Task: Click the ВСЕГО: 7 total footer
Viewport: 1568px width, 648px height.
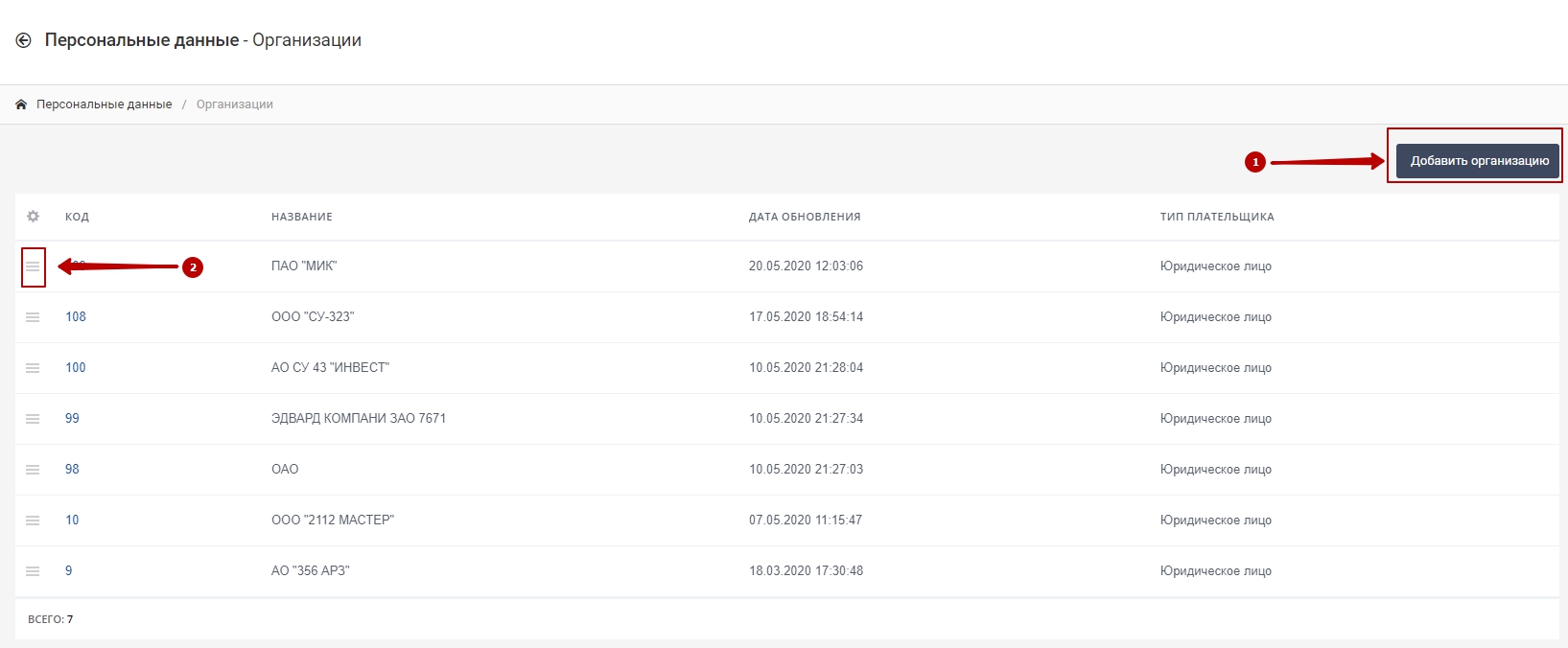Action: tap(51, 619)
